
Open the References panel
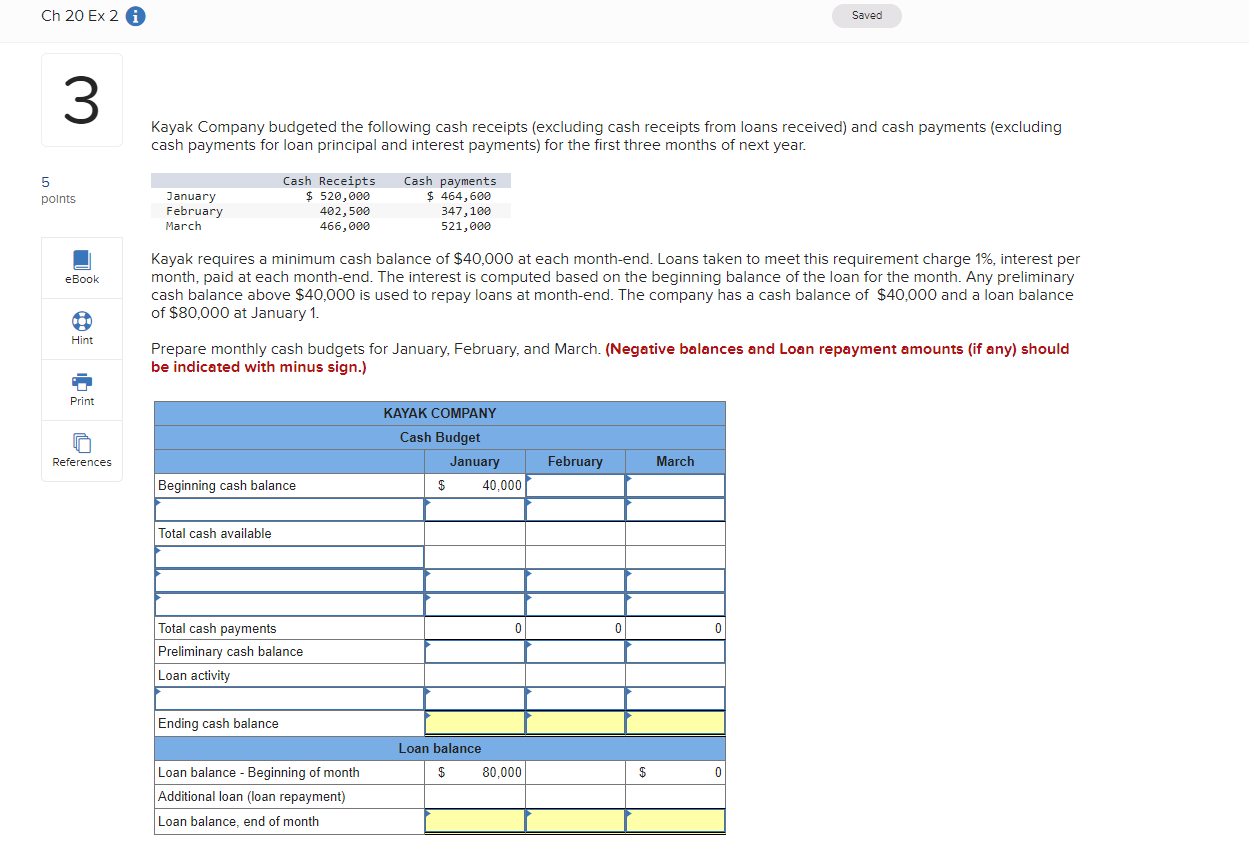coord(82,450)
